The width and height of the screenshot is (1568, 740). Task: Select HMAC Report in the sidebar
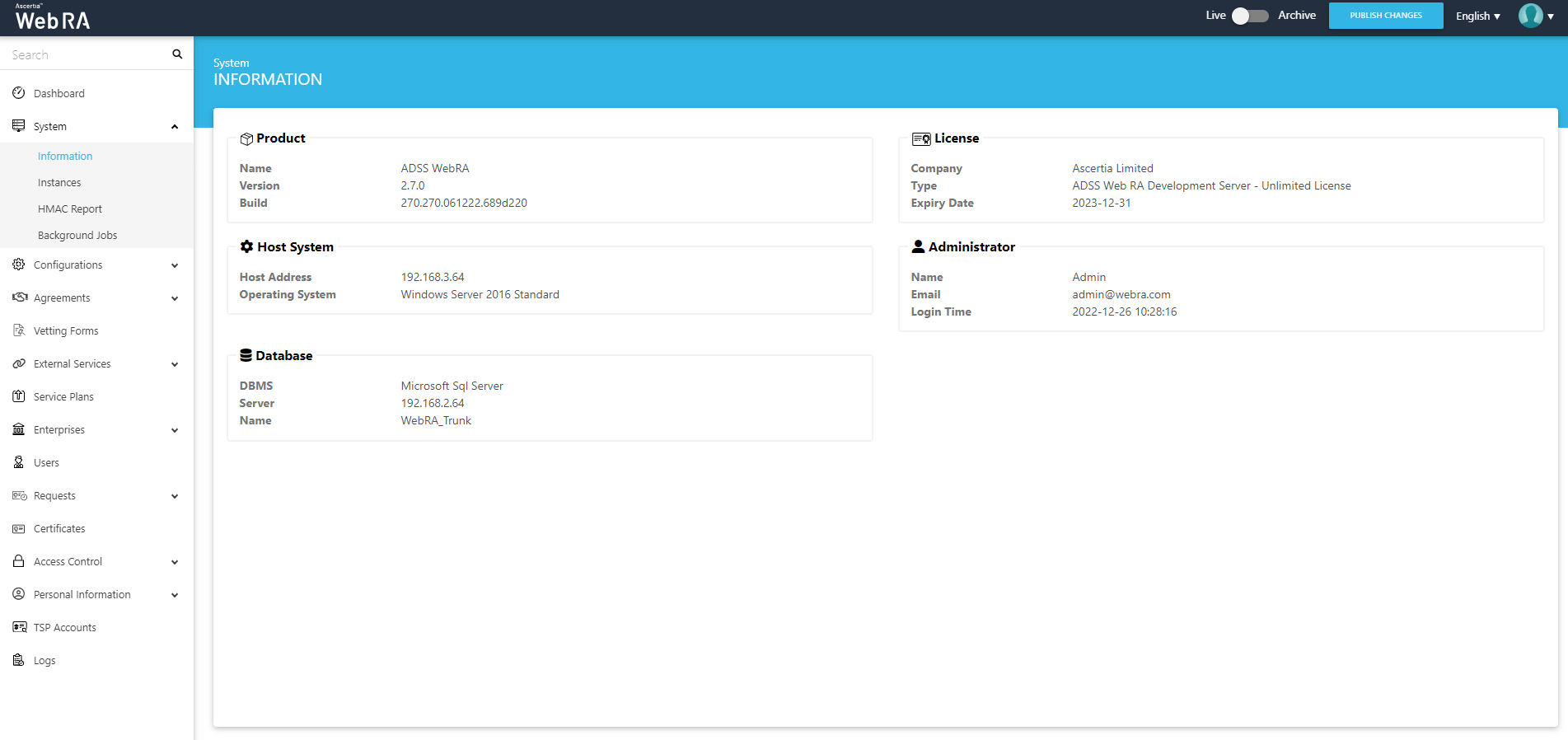click(70, 208)
